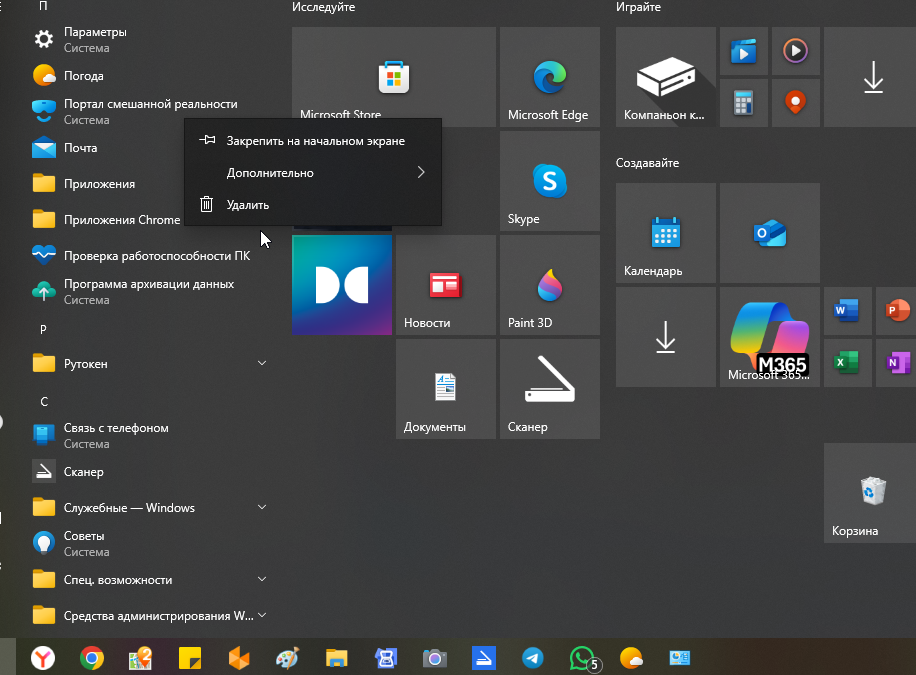Open the 2GIS map taskbar icon
The height and width of the screenshot is (675, 916).
141,658
